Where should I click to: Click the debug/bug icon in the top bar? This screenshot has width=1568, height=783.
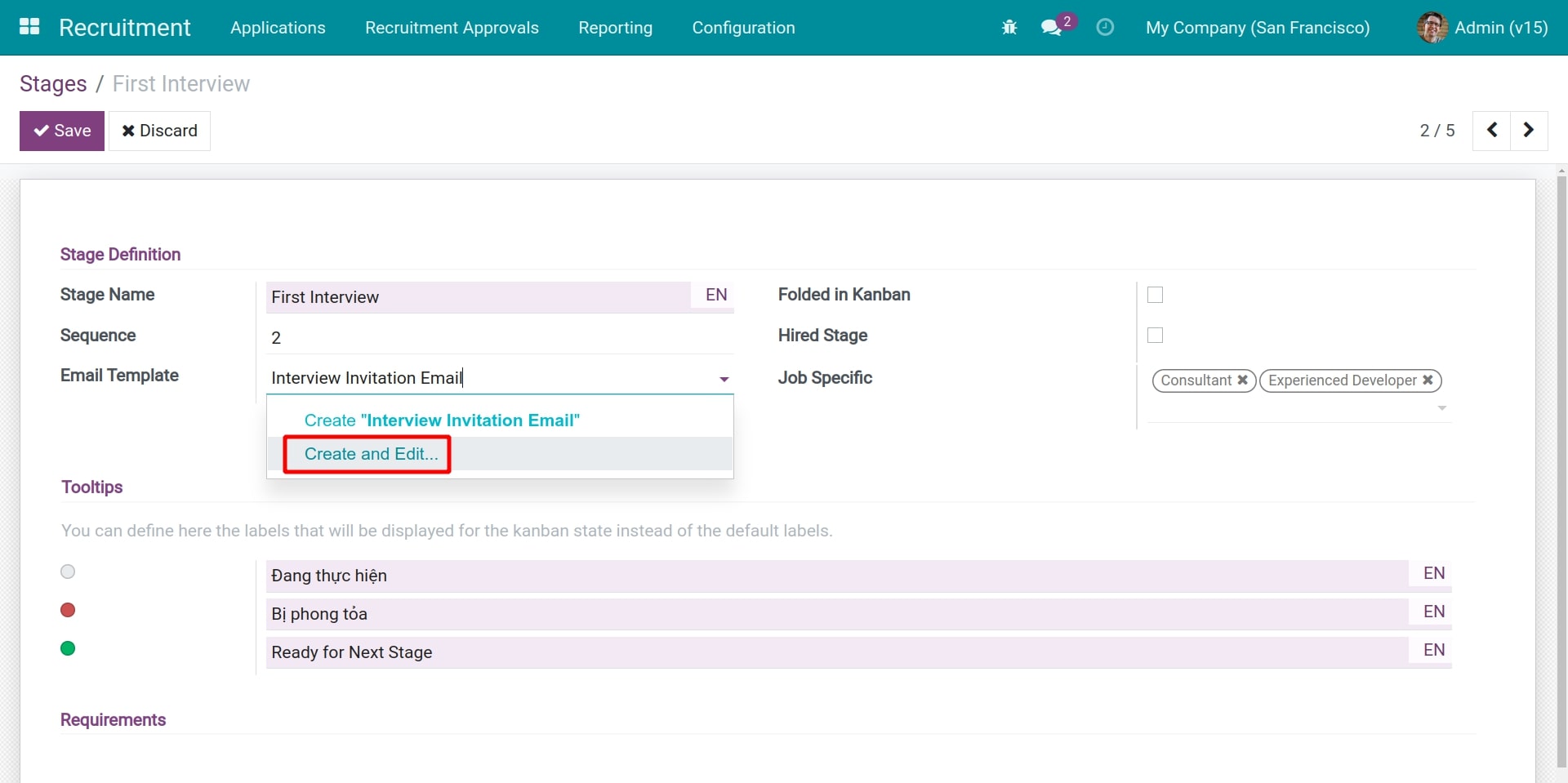point(1009,27)
